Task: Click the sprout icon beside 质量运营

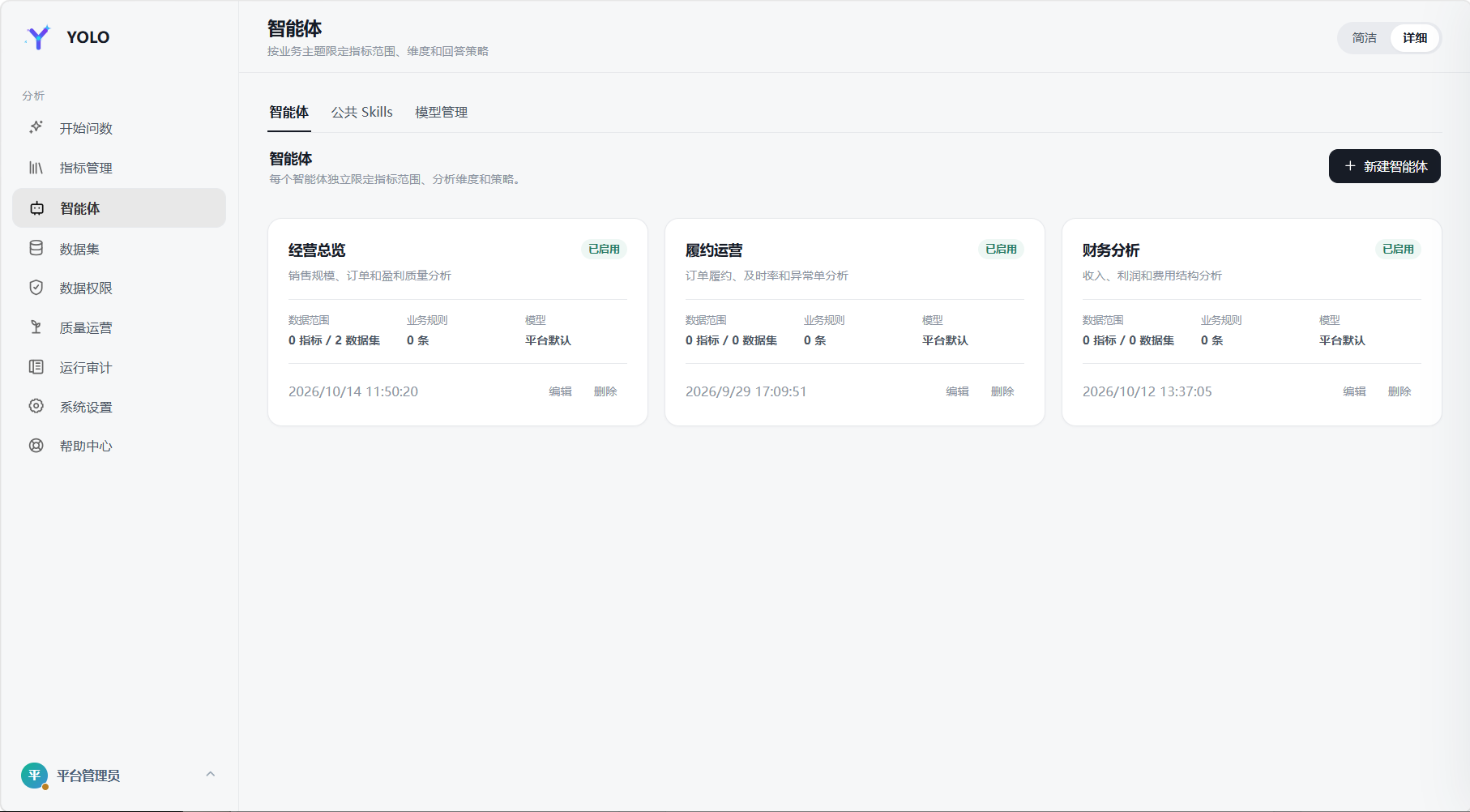Action: click(36, 327)
